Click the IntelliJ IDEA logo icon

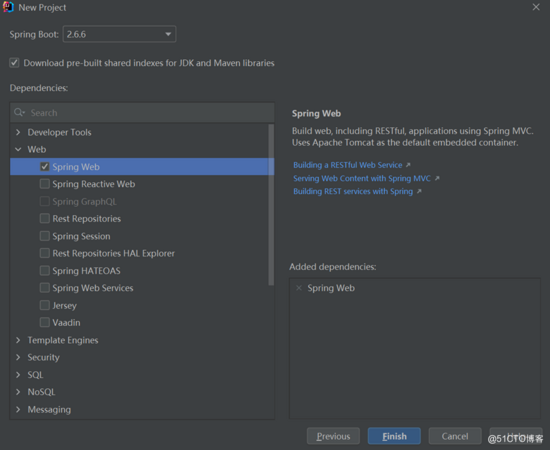(8, 7)
